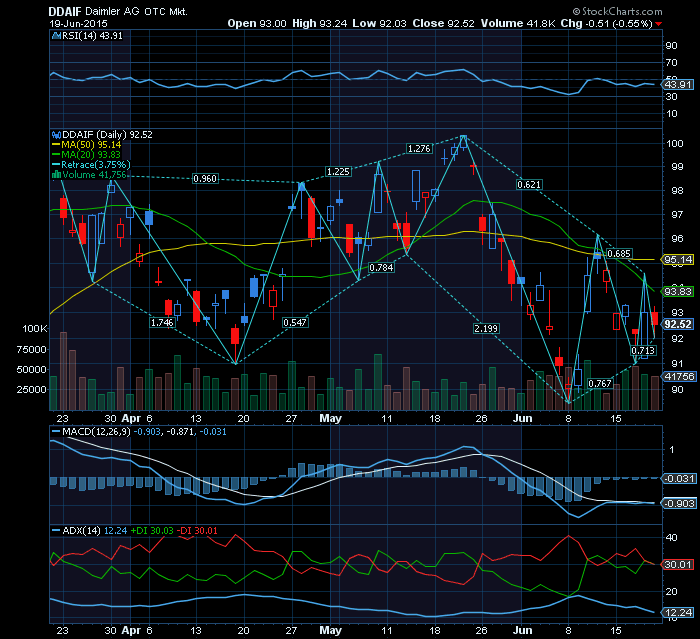This screenshot has width=700, height=639.
Task: Click the retracement label 0.767
Action: (x=600, y=384)
